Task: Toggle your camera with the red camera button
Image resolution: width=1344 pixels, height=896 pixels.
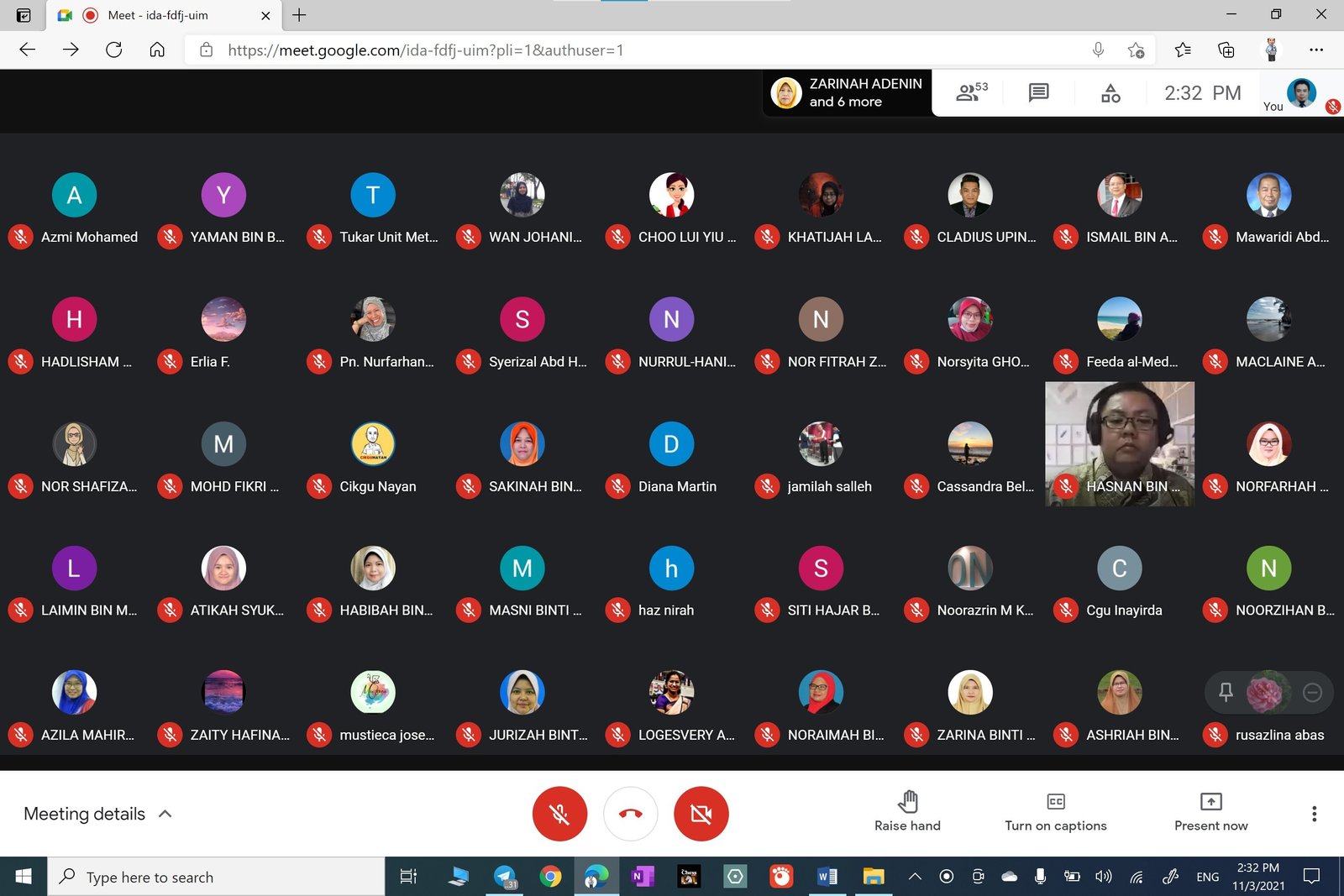Action: (701, 814)
